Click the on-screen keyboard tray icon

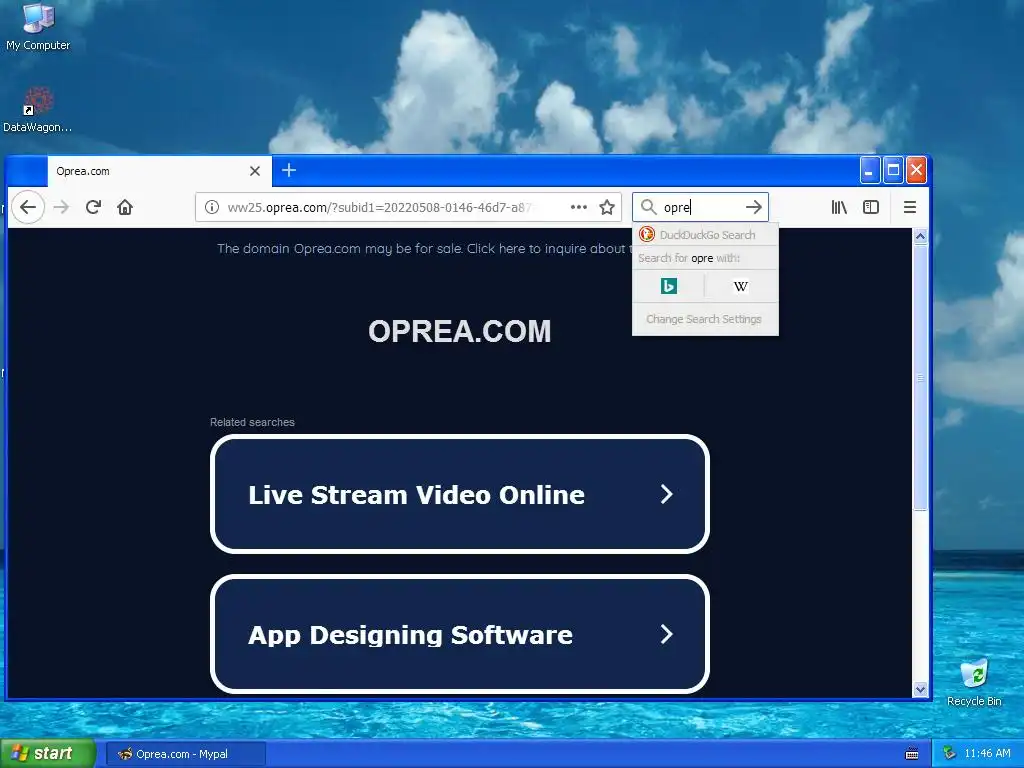912,754
